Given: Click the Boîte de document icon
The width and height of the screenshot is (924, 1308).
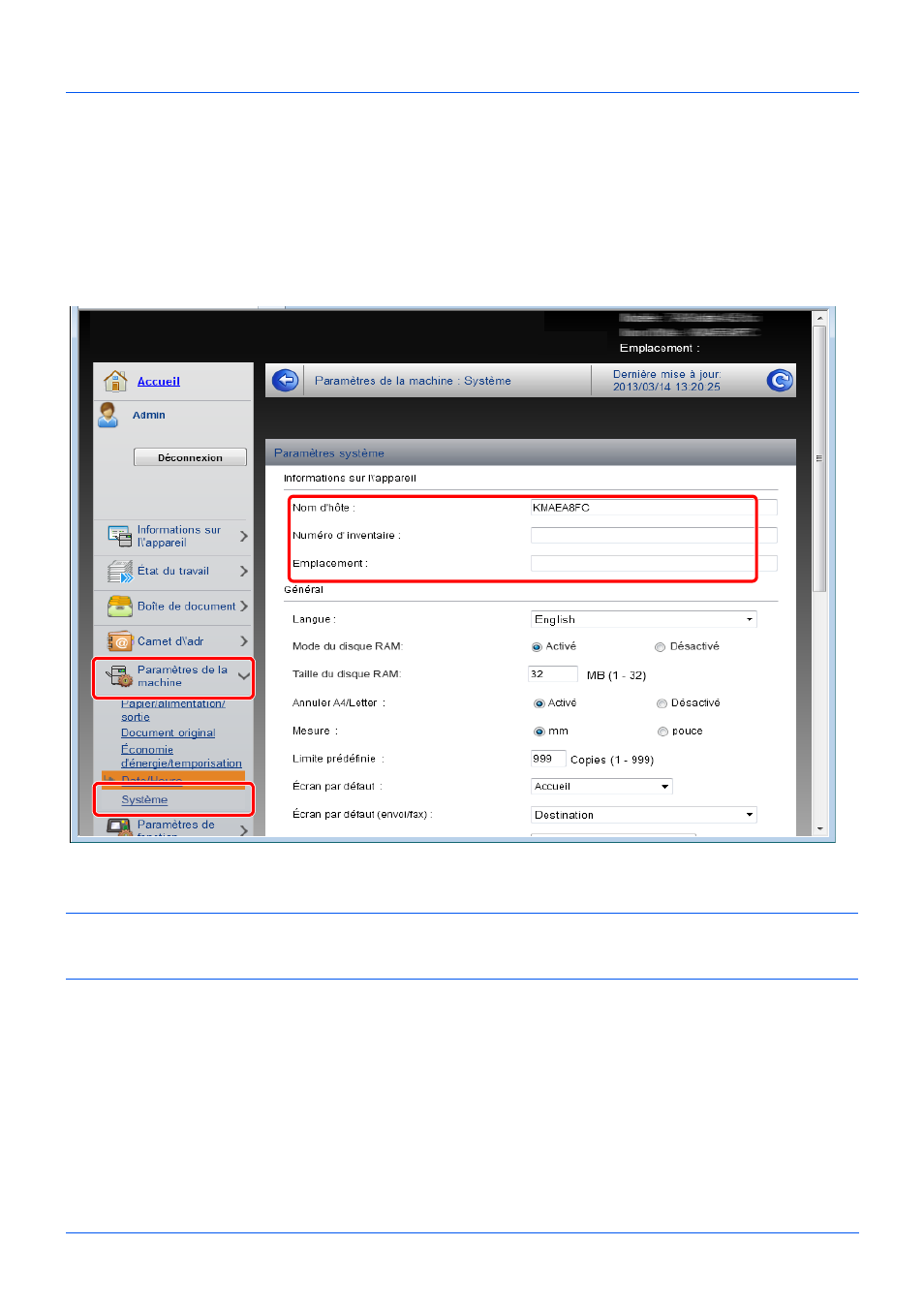Looking at the screenshot, I should pos(120,607).
